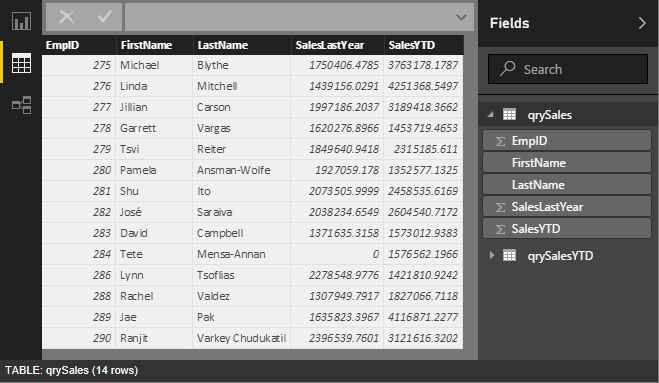Click the Fields Search box
The image size is (659, 383).
pos(568,69)
